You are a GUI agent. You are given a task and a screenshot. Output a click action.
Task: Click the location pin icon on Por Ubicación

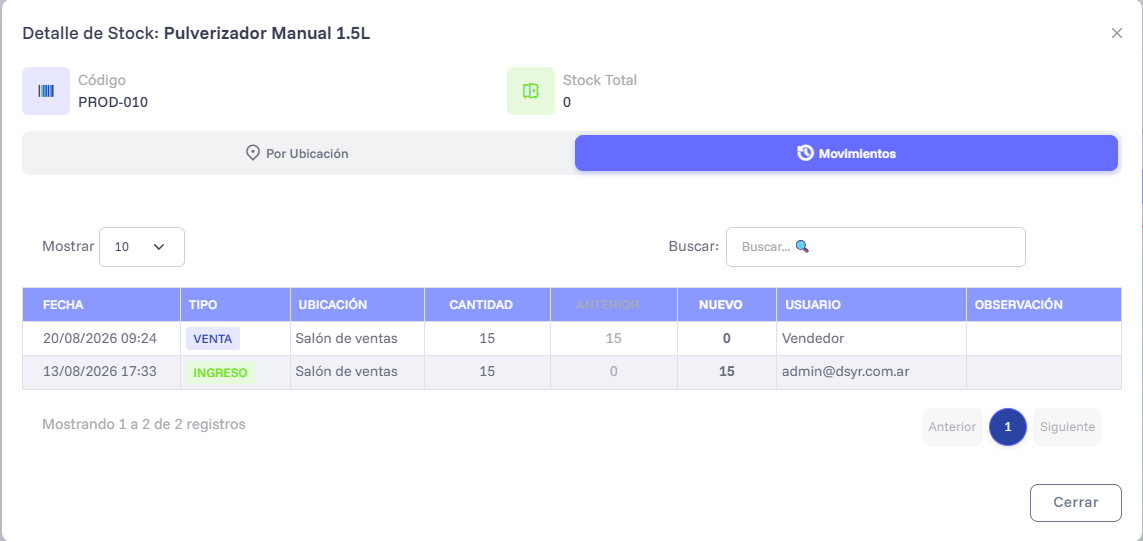[253, 153]
